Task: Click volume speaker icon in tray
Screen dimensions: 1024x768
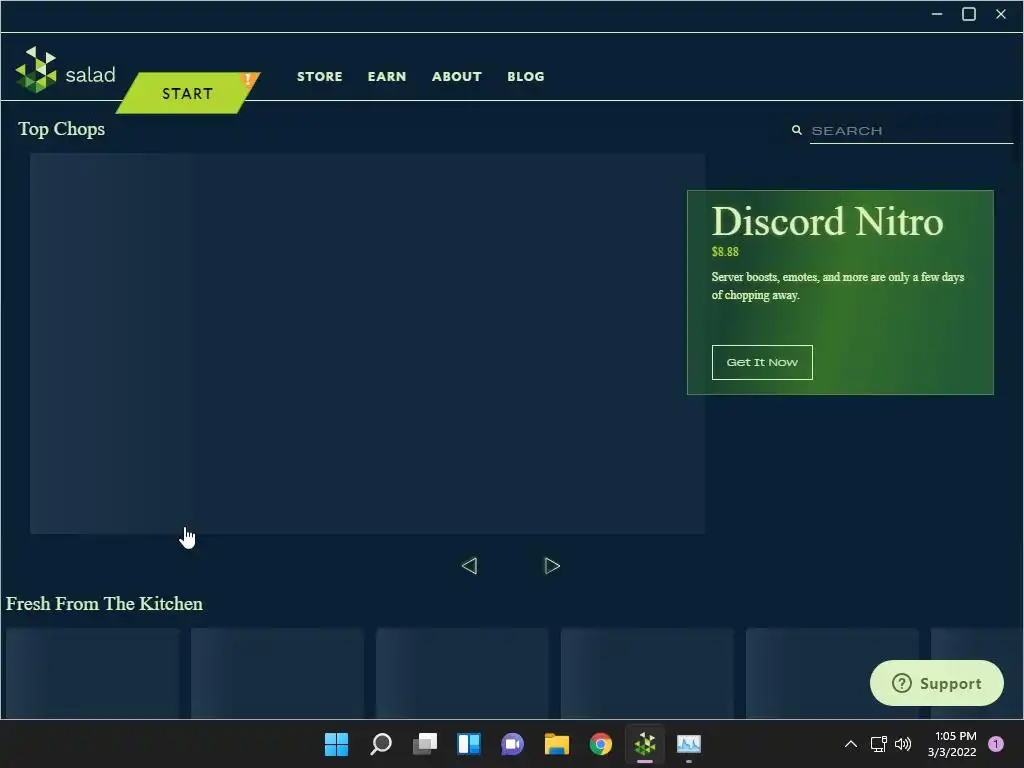Action: [x=903, y=744]
